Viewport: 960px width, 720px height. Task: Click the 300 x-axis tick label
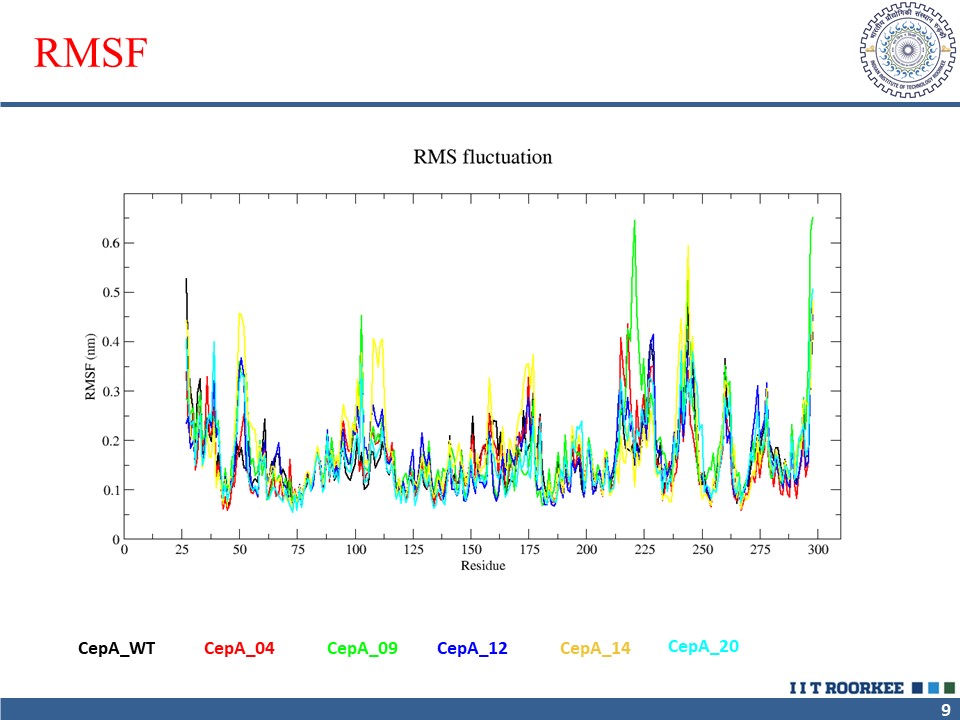pyautogui.click(x=818, y=550)
